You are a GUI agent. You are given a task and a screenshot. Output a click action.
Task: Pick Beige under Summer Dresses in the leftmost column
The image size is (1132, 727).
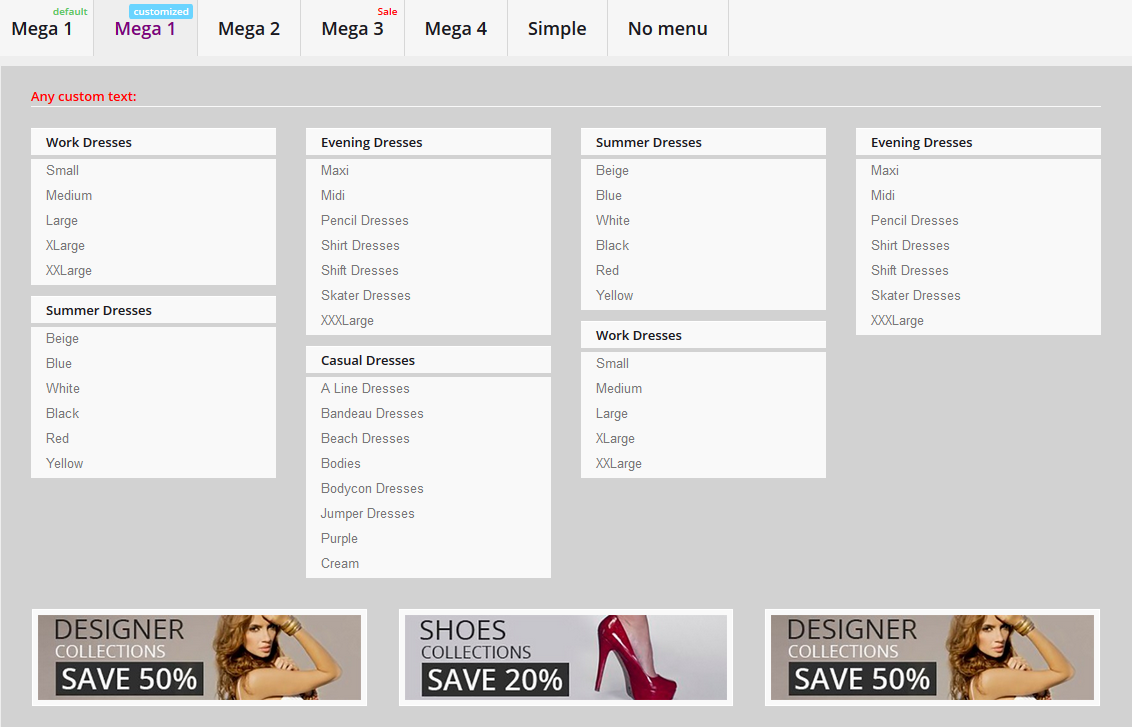coord(63,339)
